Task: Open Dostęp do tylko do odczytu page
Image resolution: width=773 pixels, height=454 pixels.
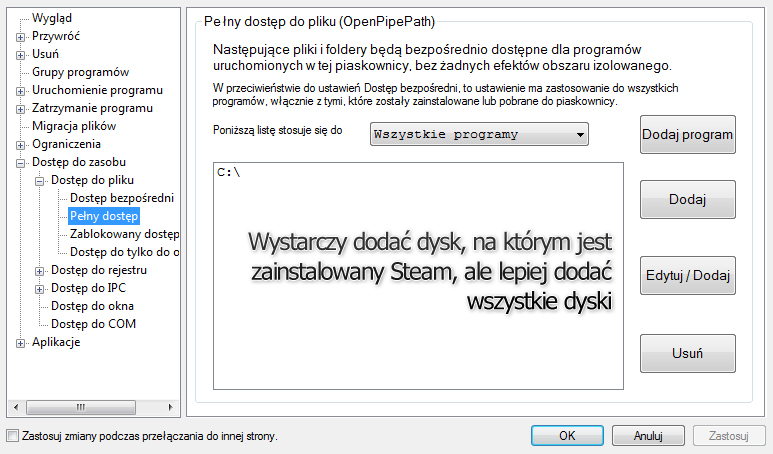Action: [124, 252]
